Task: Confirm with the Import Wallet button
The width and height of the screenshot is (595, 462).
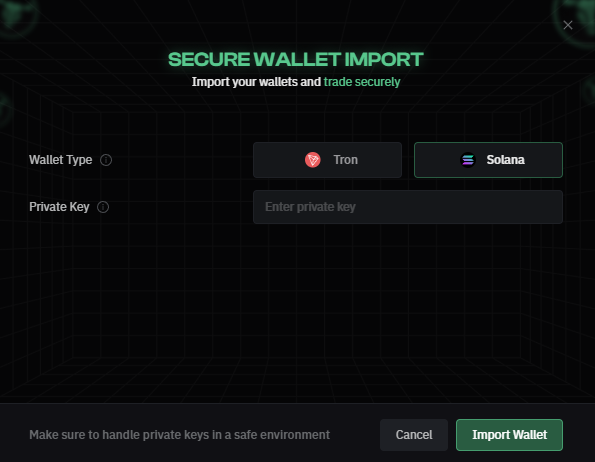Action: [x=509, y=435]
